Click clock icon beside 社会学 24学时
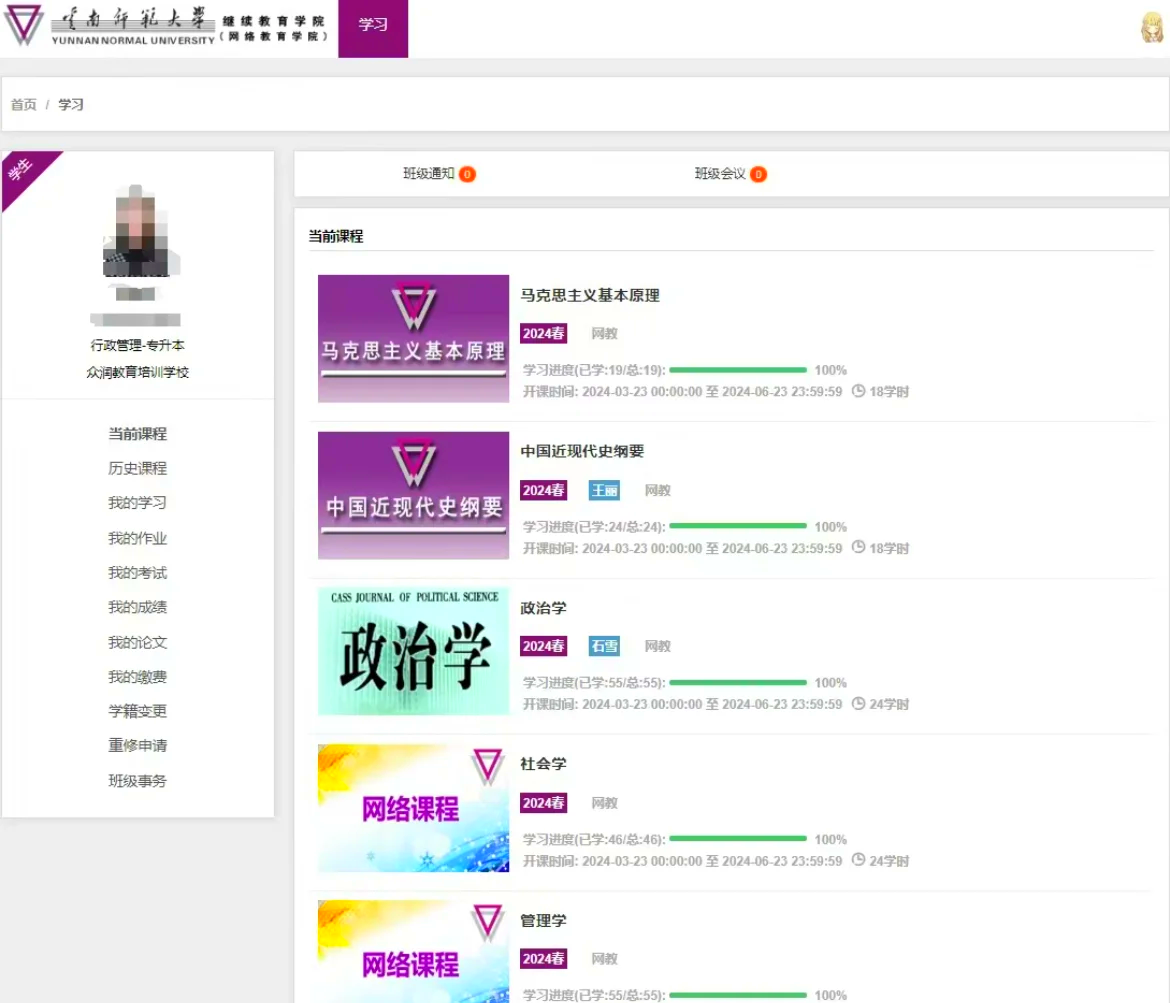 pyautogui.click(x=858, y=860)
